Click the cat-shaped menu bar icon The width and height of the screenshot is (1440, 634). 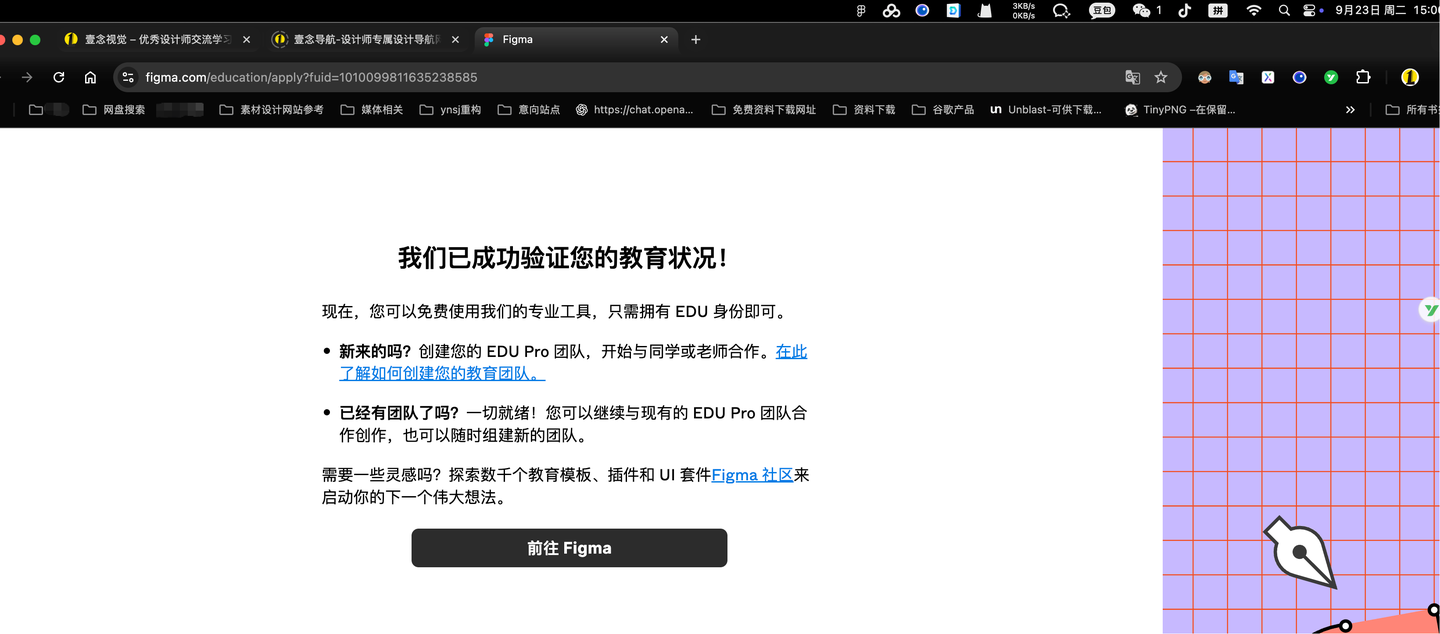985,10
